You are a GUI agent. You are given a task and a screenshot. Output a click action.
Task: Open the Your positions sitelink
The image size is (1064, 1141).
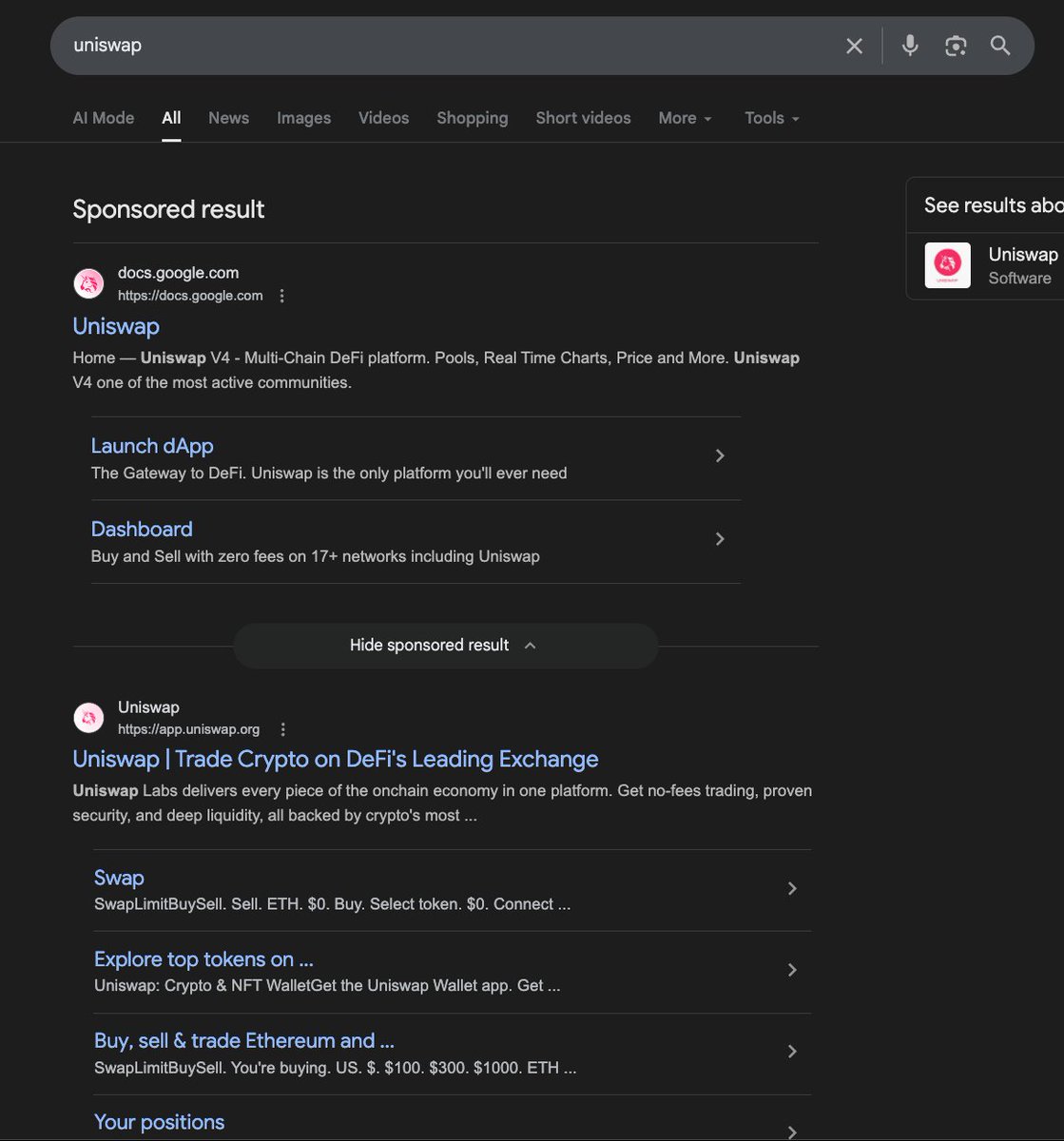click(x=160, y=1122)
